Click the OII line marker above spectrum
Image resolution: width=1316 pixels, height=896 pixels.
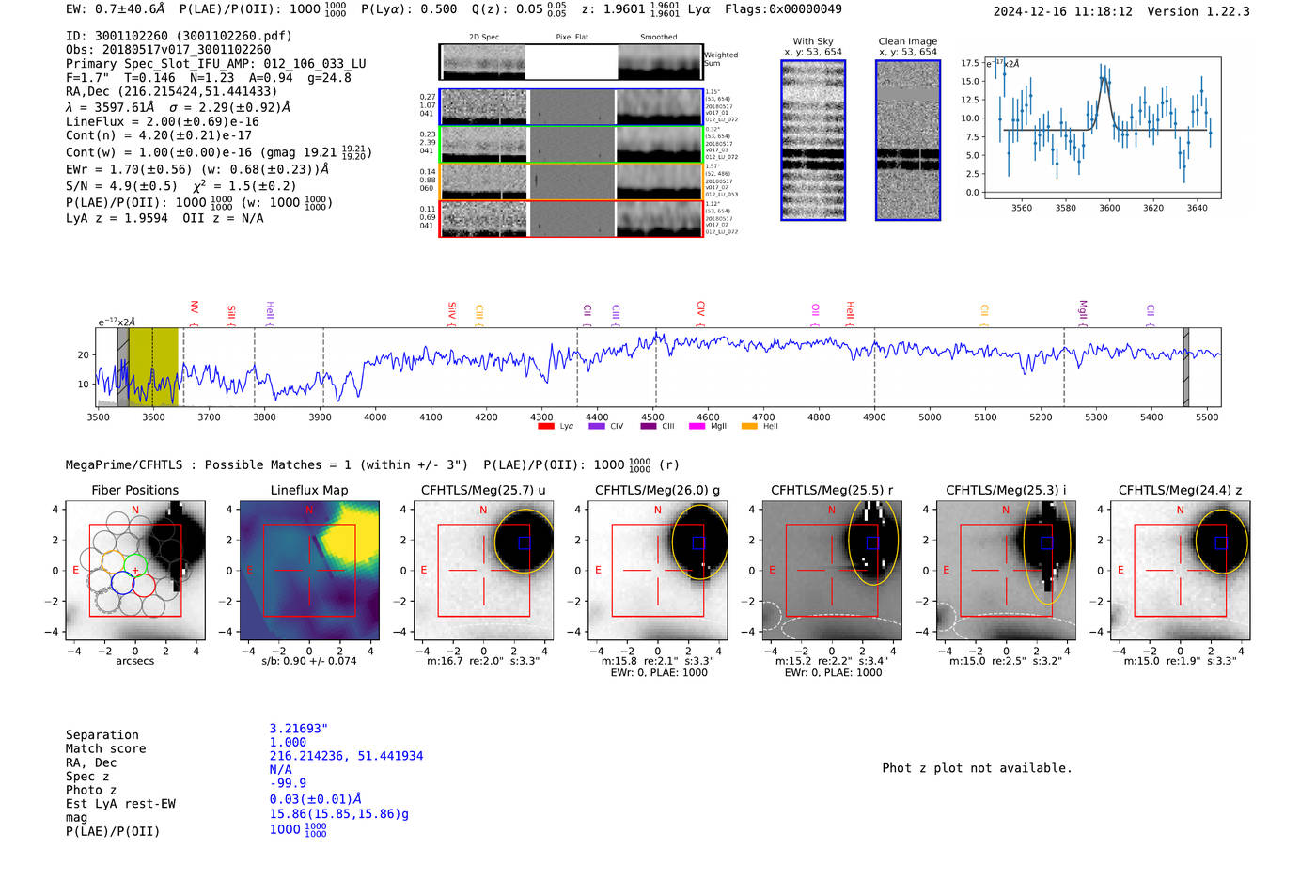point(816,314)
